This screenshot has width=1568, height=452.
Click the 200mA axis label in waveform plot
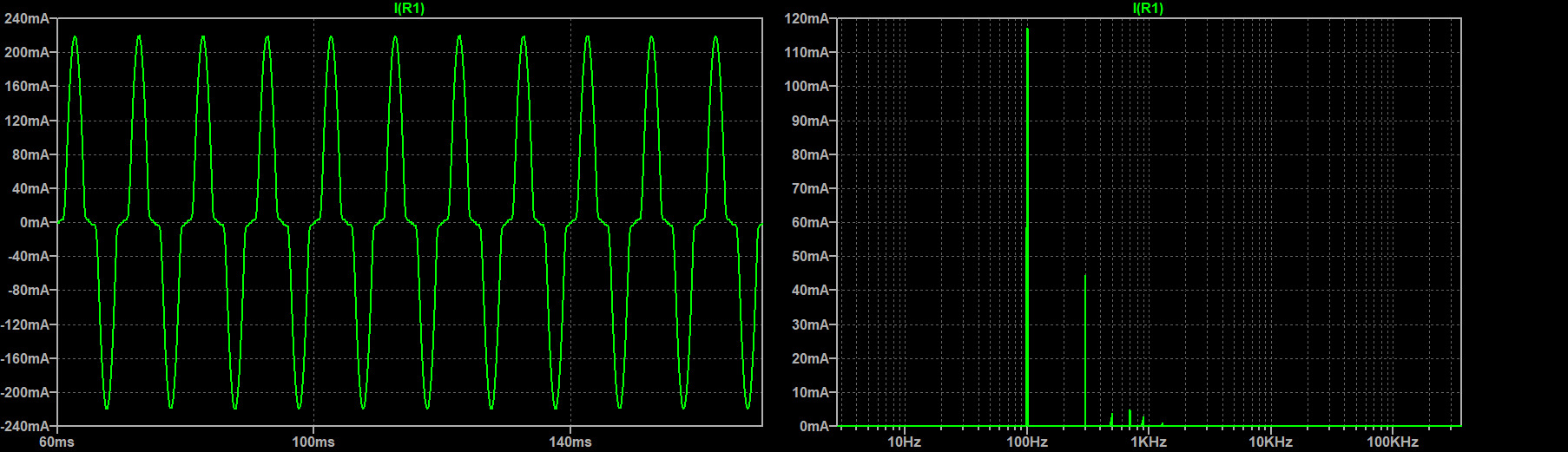click(x=28, y=52)
